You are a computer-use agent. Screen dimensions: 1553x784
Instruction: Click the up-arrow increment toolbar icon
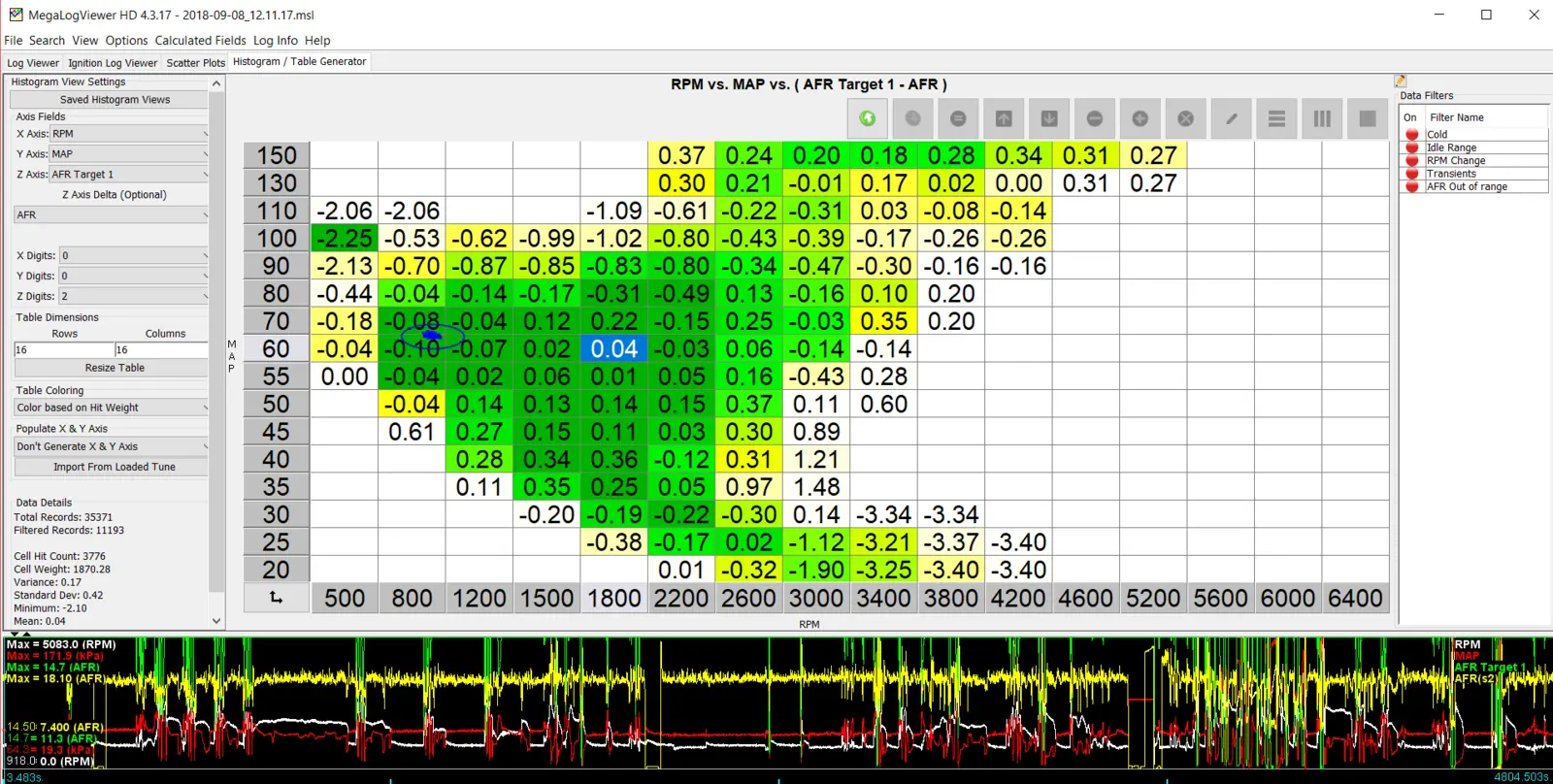[1004, 118]
